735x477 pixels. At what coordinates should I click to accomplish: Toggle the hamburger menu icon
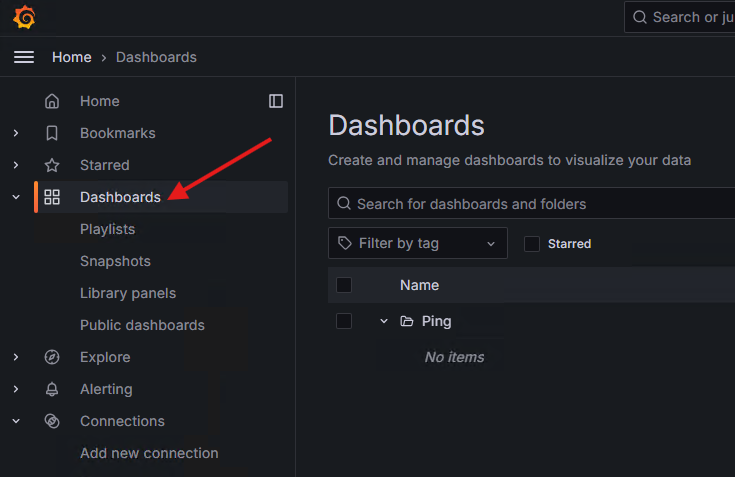point(24,57)
